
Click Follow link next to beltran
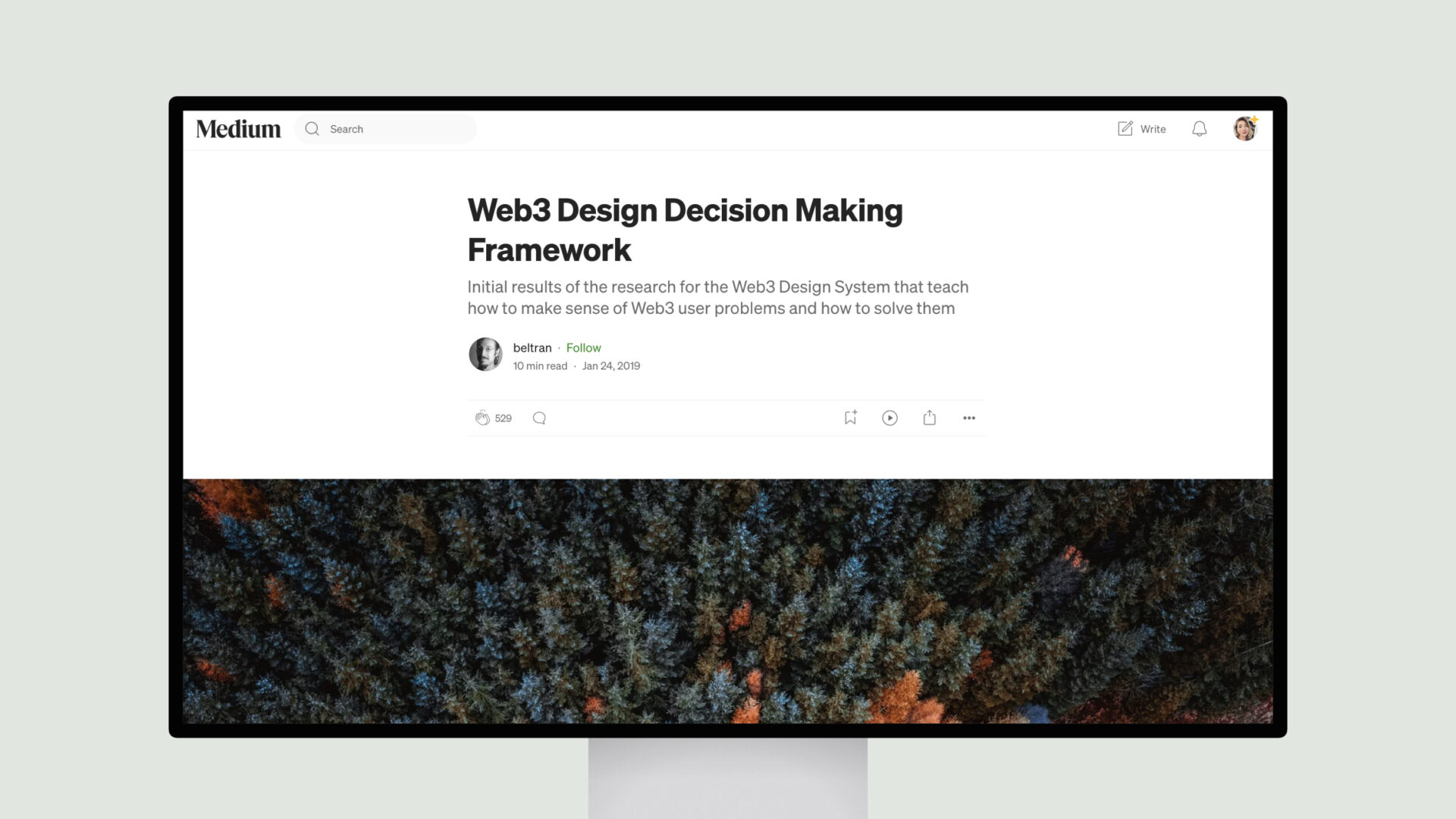click(583, 347)
